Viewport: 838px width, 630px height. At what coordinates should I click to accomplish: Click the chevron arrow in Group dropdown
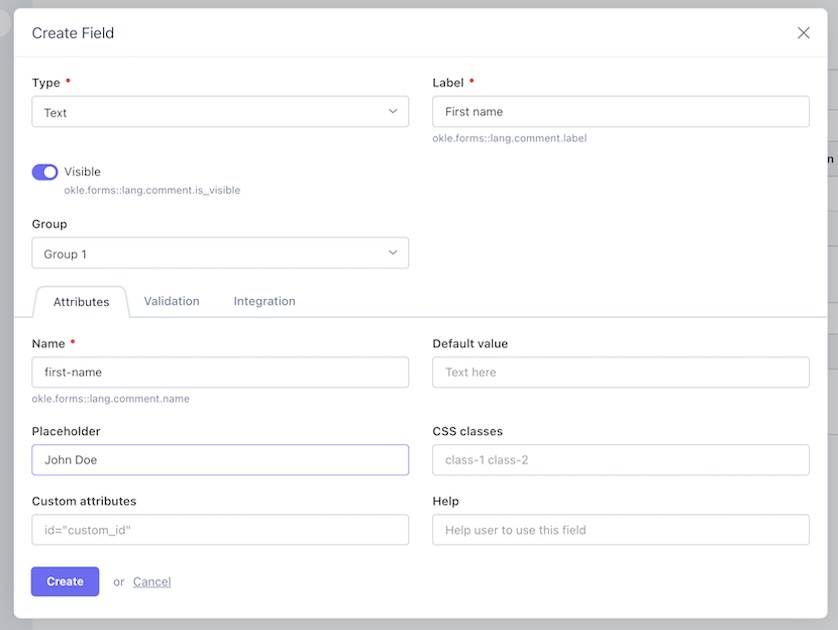[x=393, y=253]
